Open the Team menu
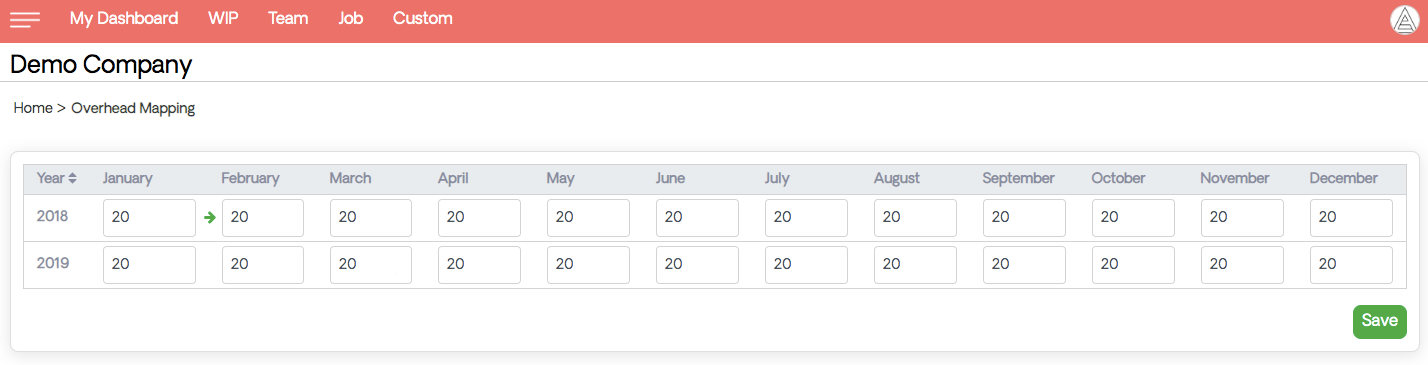1428x365 pixels. [288, 18]
